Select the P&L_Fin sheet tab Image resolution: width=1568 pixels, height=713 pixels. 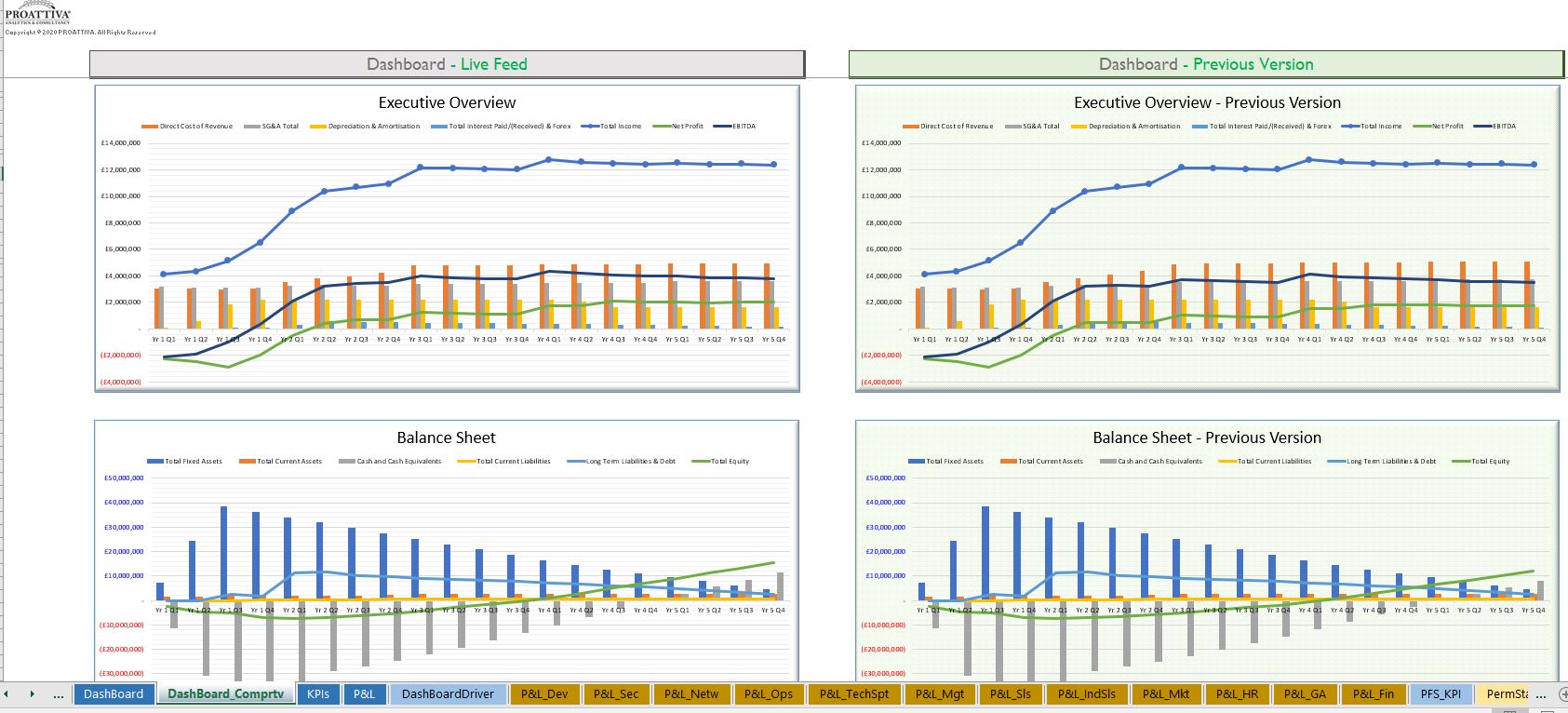[1373, 694]
